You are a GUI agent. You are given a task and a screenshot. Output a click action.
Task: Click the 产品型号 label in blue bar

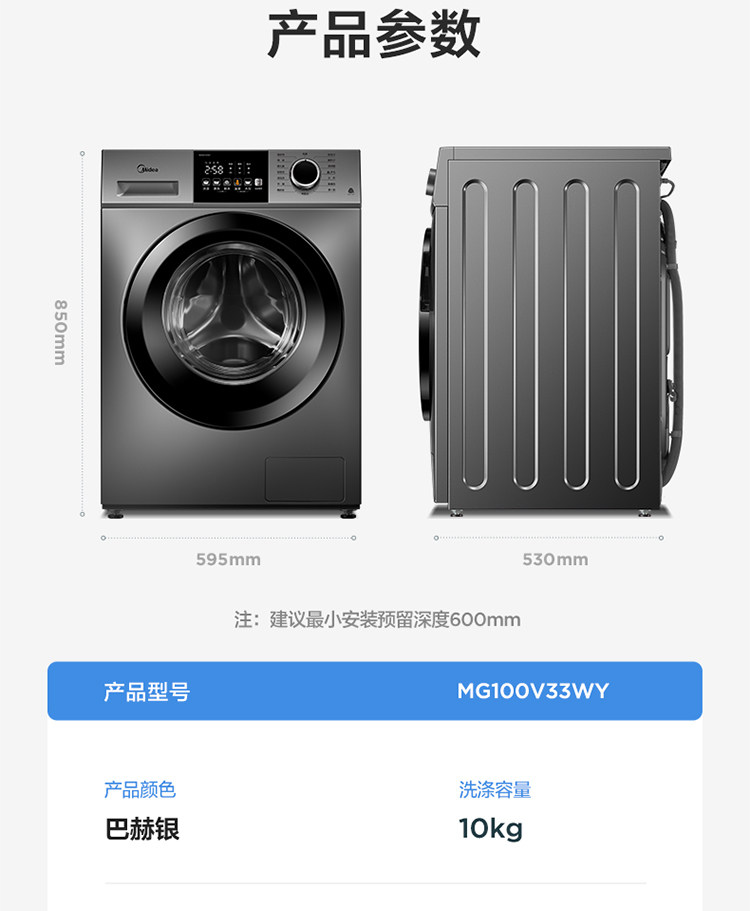147,691
